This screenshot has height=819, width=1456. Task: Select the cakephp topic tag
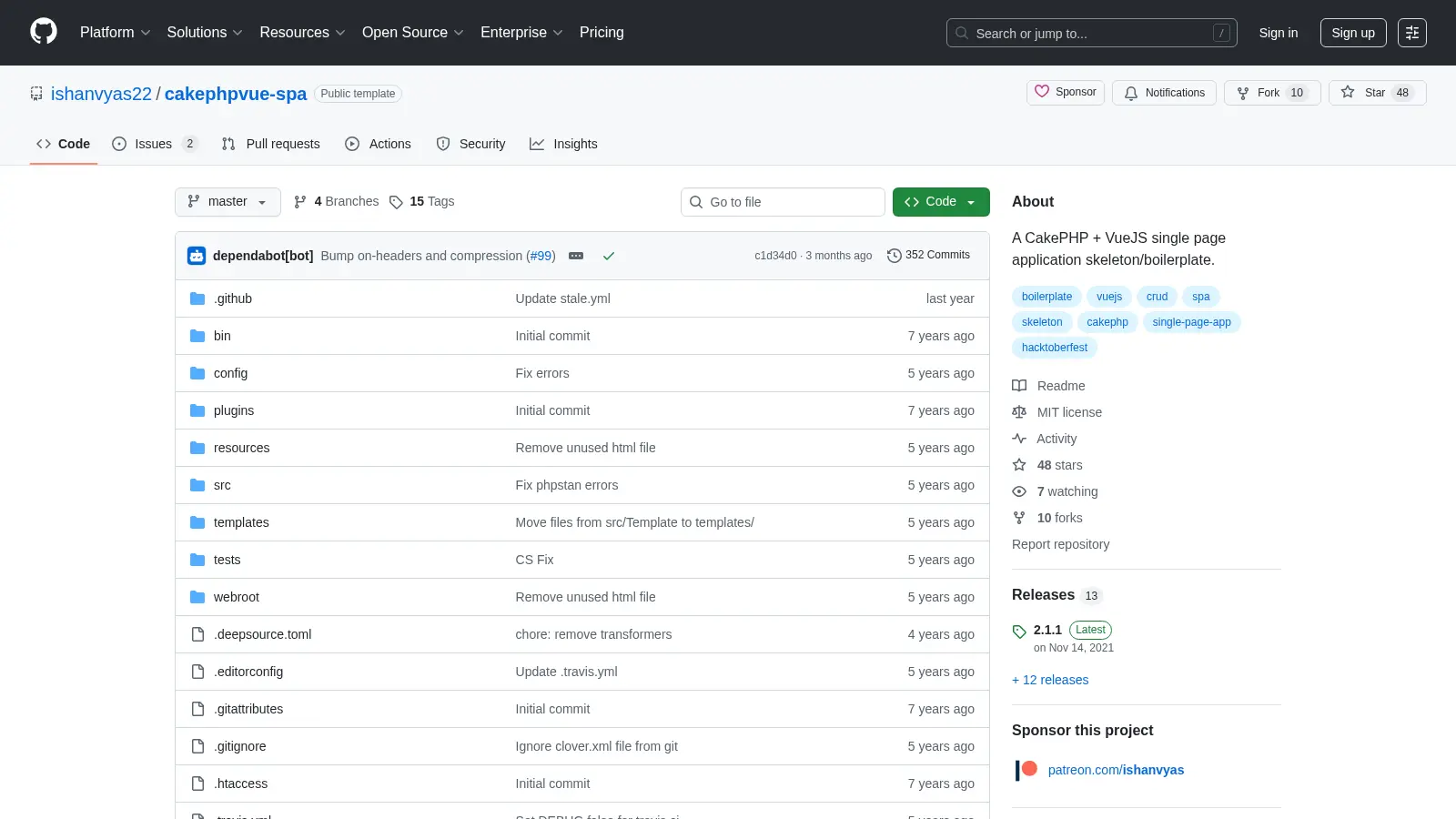pyautogui.click(x=1107, y=322)
